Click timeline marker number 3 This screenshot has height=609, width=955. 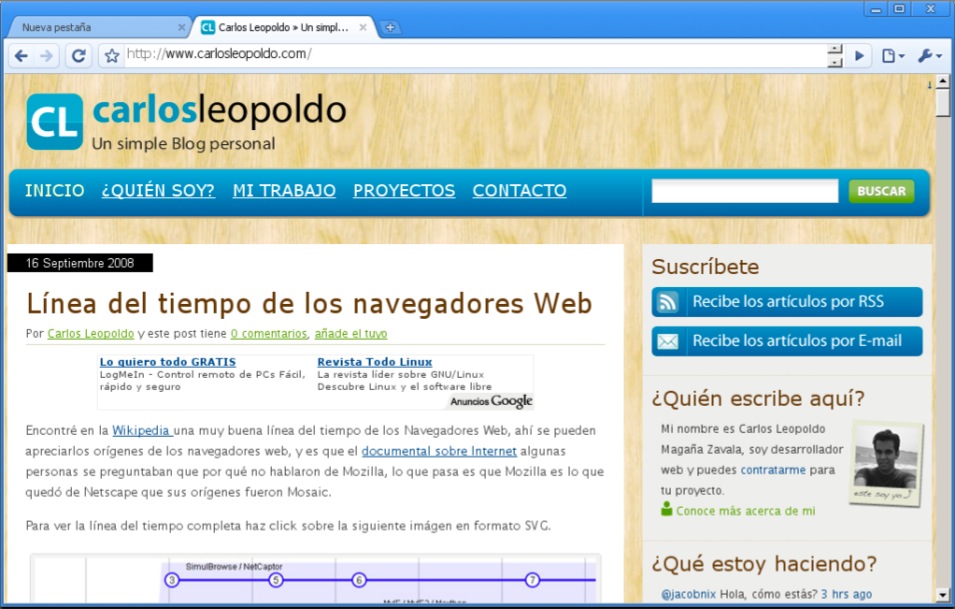(172, 580)
